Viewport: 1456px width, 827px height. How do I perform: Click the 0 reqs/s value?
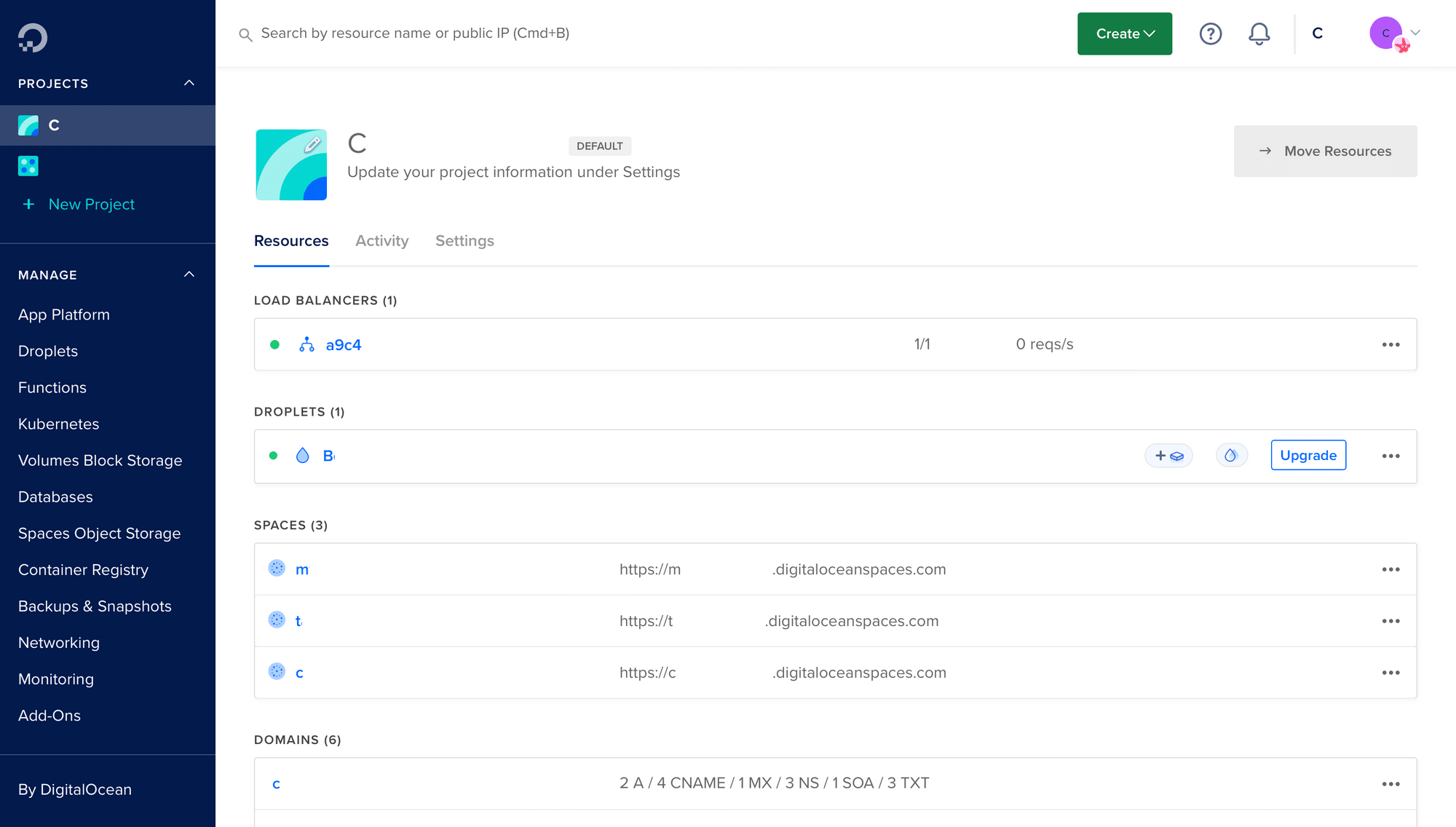click(x=1045, y=344)
